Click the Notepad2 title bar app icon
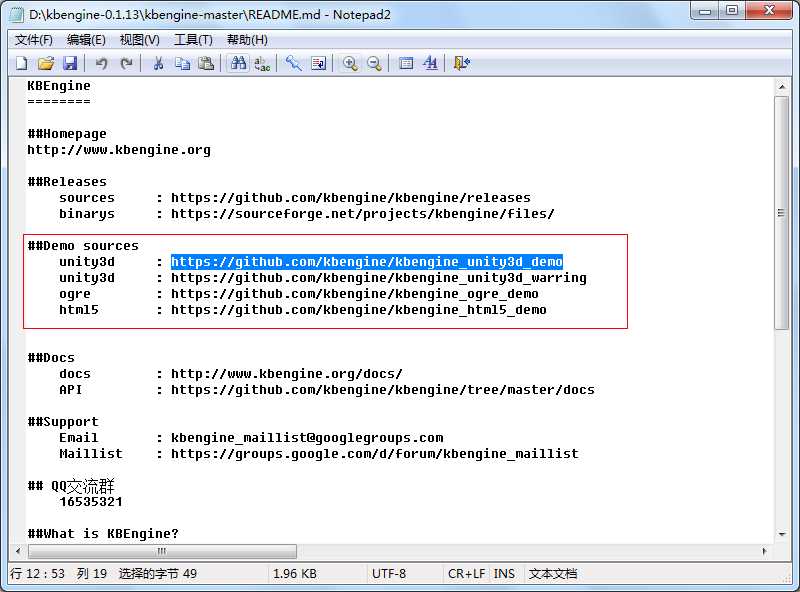800x592 pixels. point(17,15)
